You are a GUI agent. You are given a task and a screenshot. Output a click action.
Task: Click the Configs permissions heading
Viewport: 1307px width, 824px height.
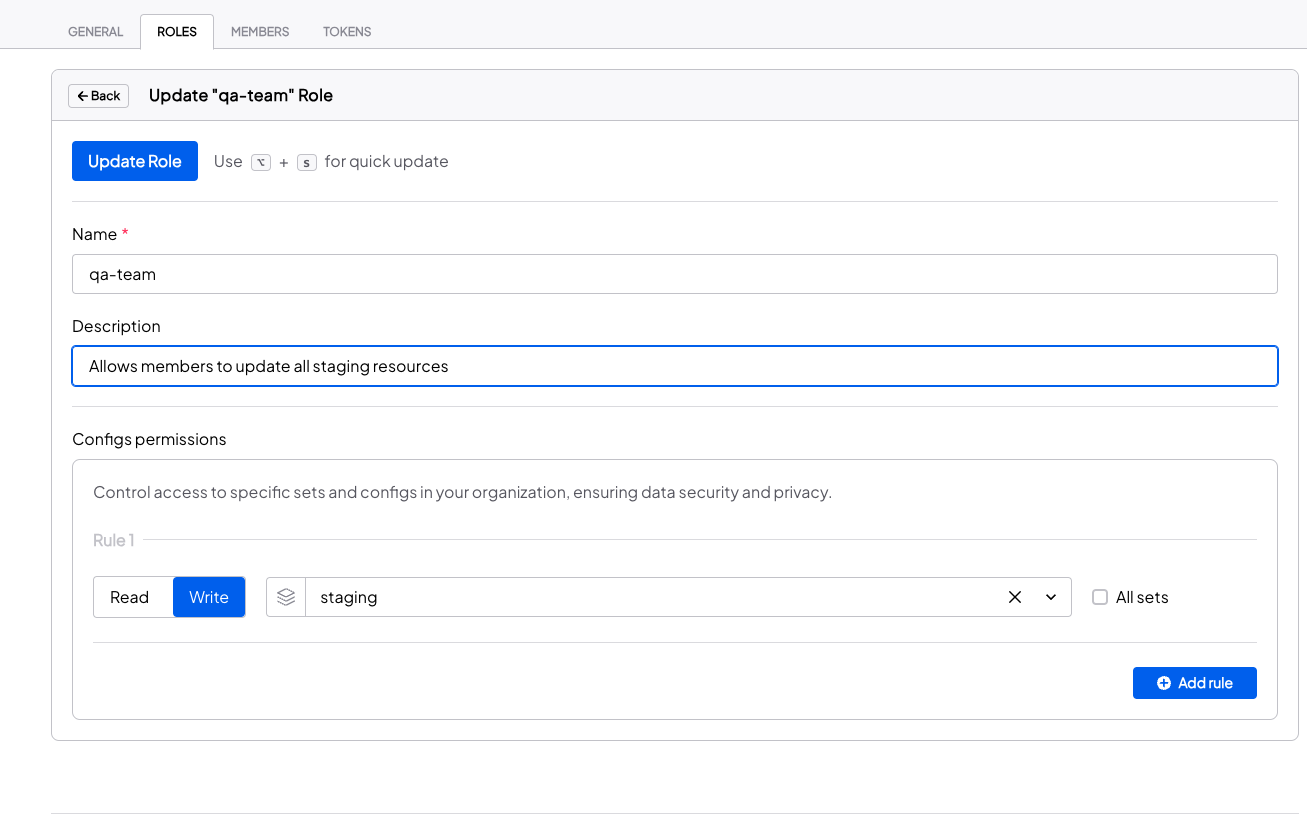(149, 439)
